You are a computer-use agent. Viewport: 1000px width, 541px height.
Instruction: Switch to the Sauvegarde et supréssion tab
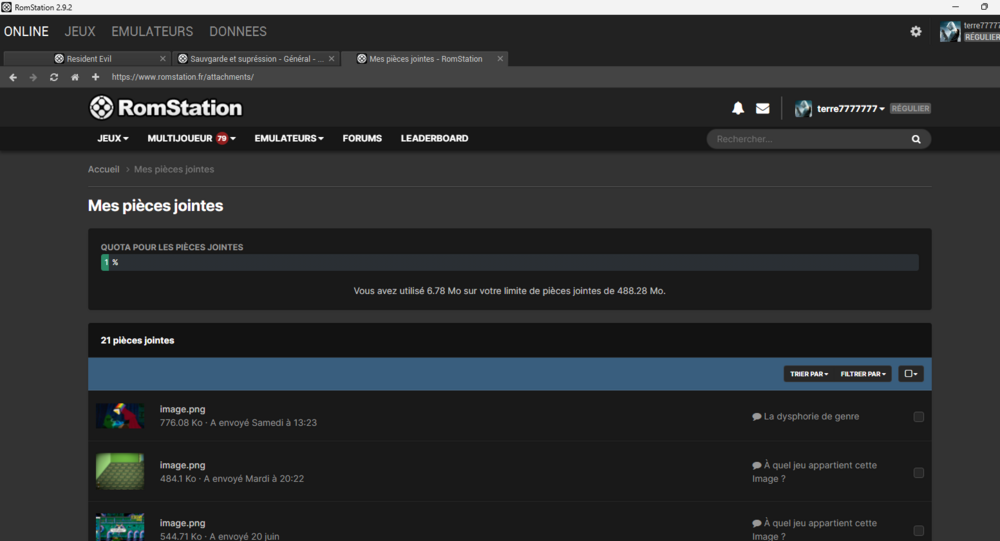tap(256, 59)
